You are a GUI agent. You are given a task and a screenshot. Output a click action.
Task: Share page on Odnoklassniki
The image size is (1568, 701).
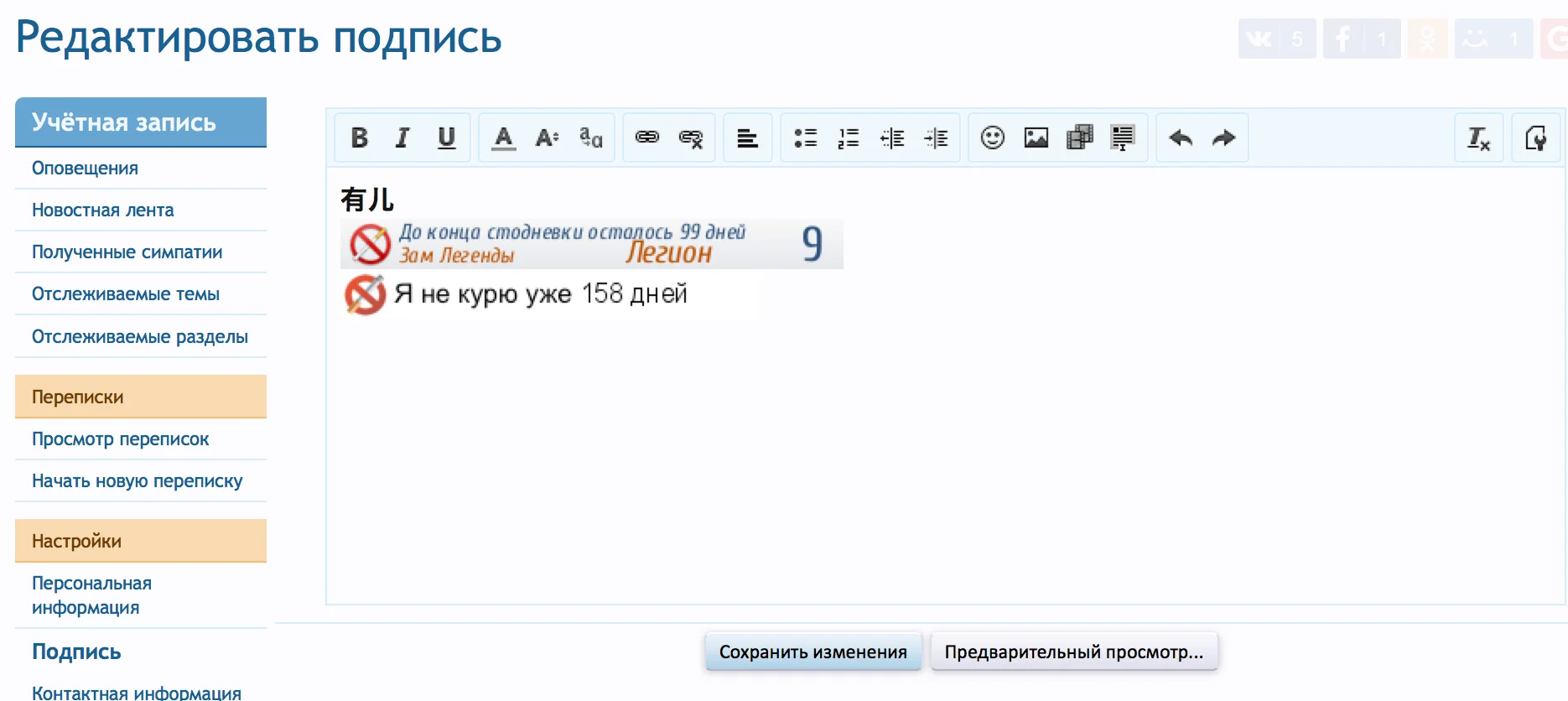[1427, 39]
